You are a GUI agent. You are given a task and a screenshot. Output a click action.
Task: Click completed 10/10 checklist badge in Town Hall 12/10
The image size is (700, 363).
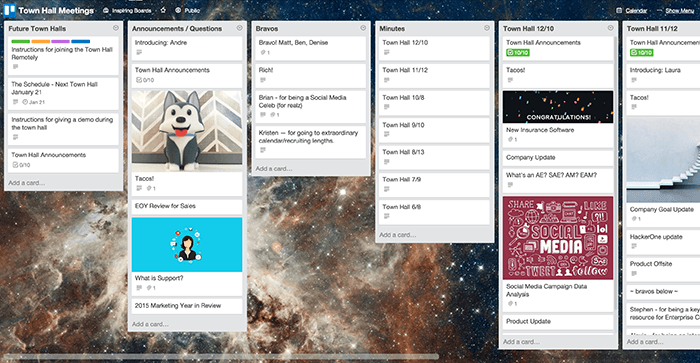pyautogui.click(x=518, y=53)
